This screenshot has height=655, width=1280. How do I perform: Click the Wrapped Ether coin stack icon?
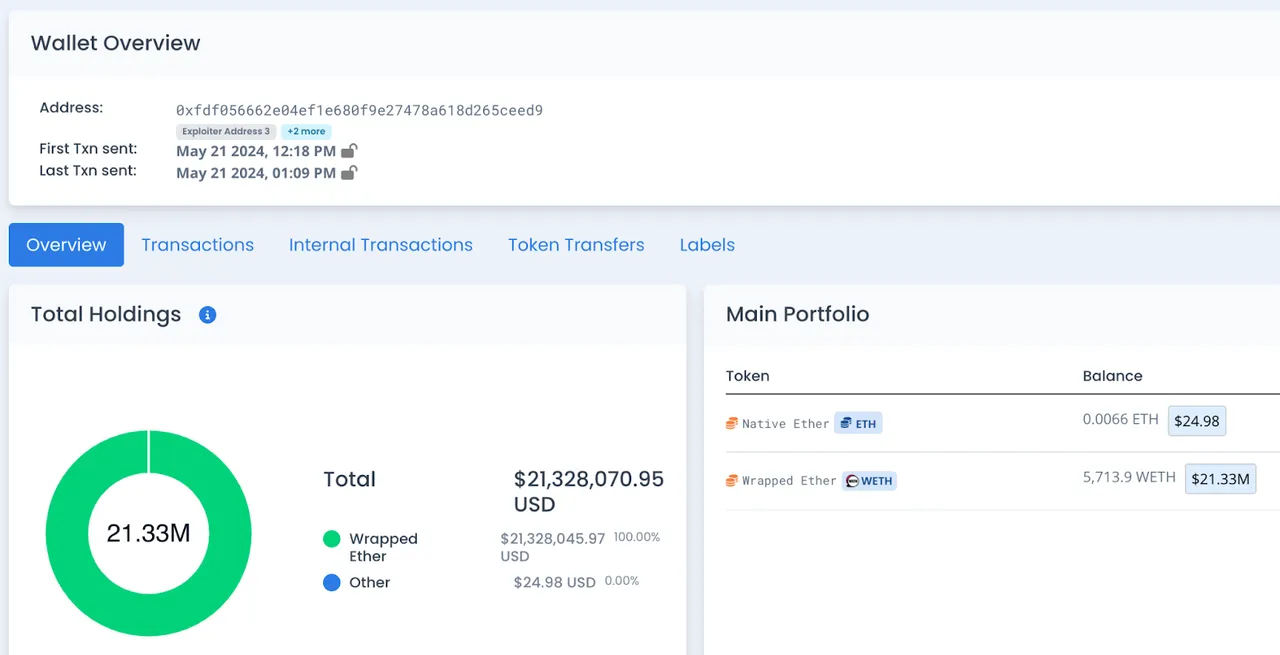pyautogui.click(x=732, y=481)
